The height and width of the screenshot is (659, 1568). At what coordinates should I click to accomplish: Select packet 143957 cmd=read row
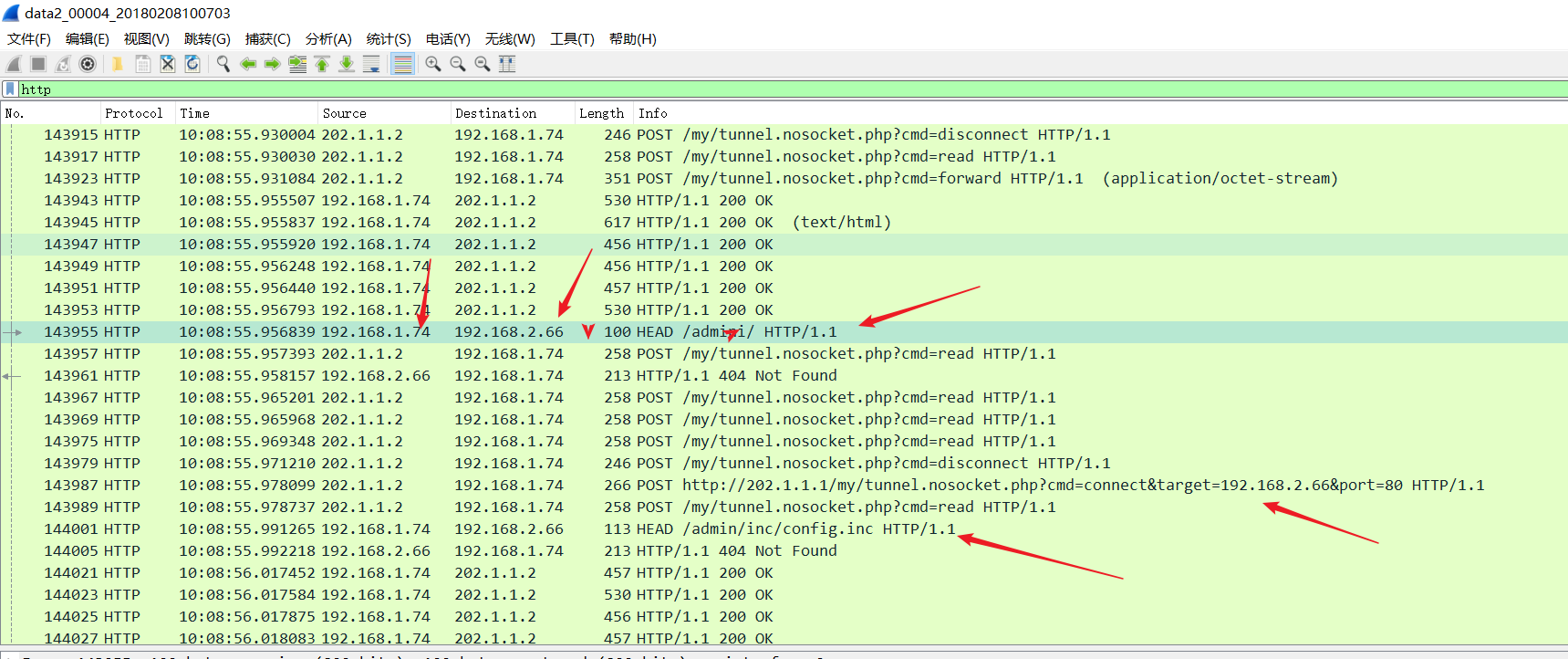coord(784,354)
